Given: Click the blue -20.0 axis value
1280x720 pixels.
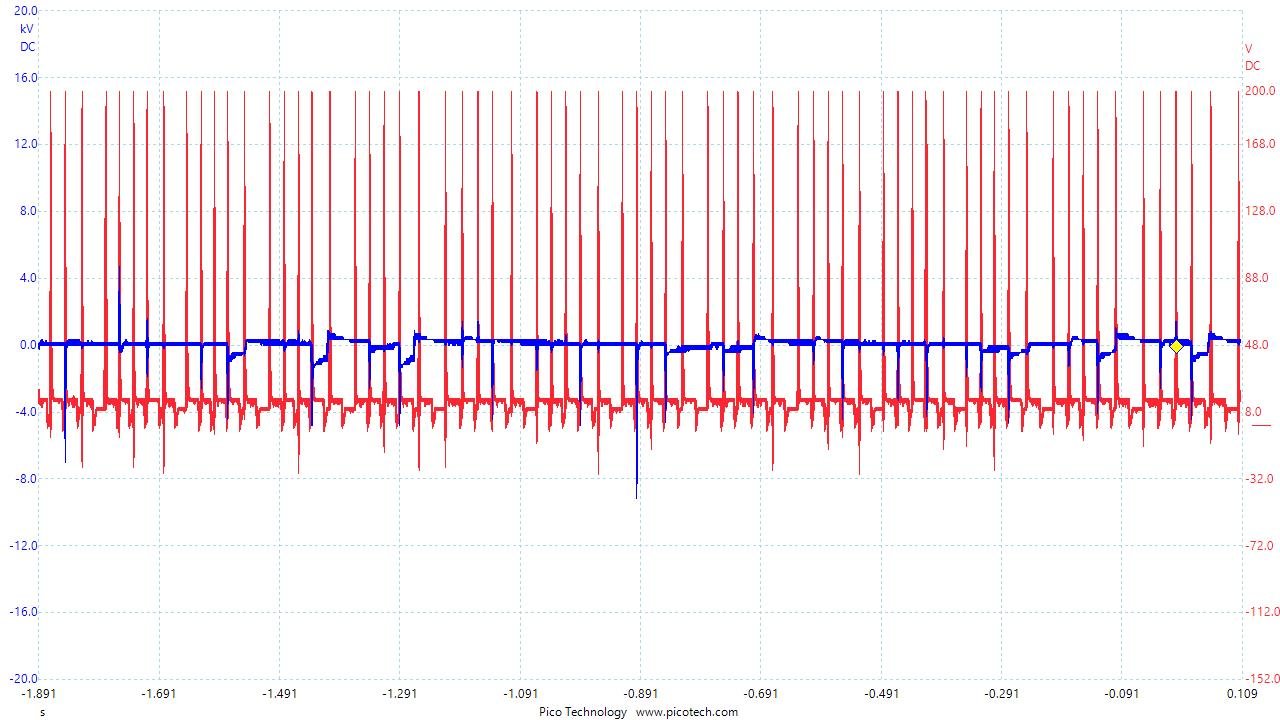Looking at the screenshot, I should 23,679.
